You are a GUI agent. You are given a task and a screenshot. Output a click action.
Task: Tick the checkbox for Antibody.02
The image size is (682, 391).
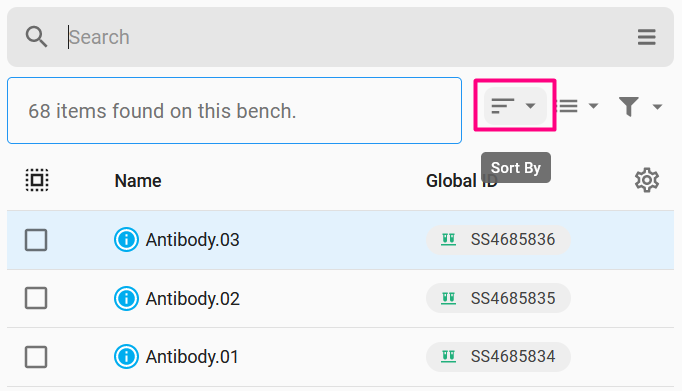[36, 298]
